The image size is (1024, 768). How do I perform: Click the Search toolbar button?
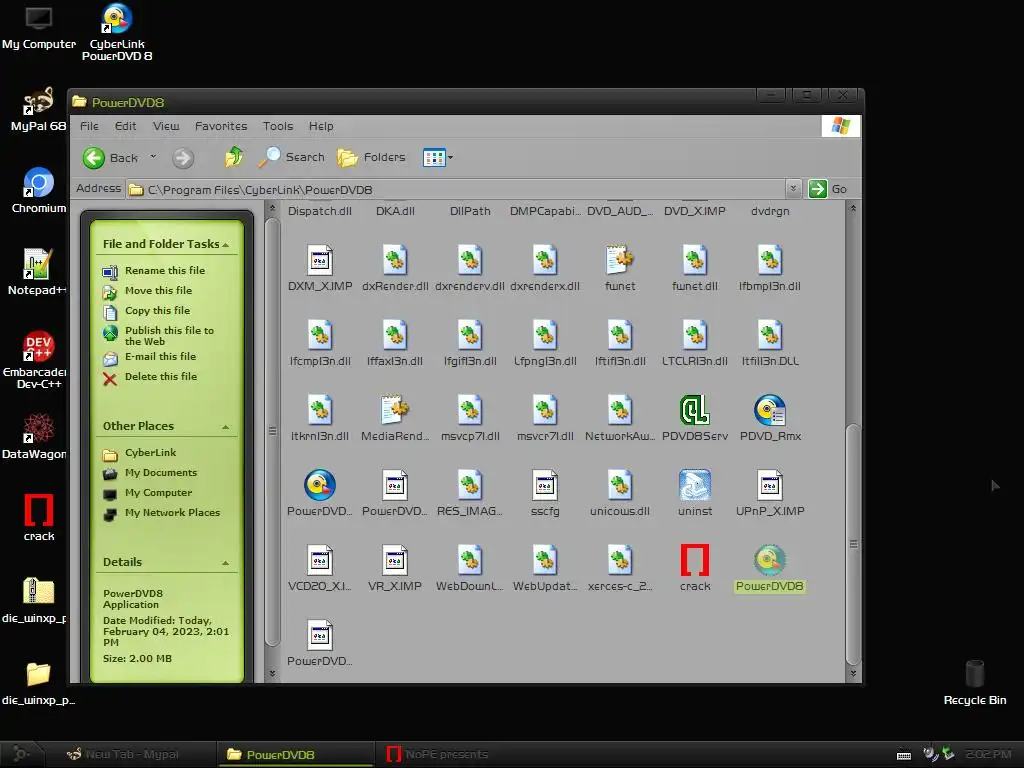coord(291,157)
